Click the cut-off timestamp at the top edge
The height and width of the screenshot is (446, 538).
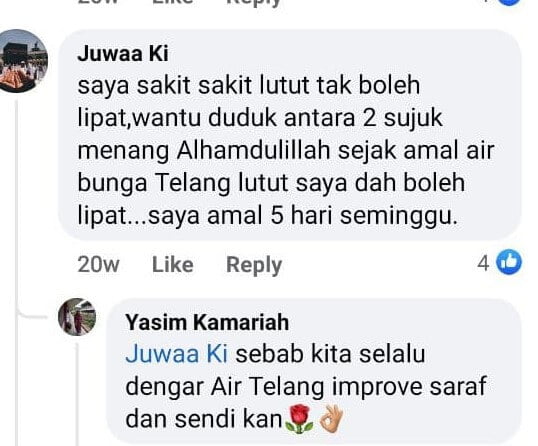[x=98, y=2]
